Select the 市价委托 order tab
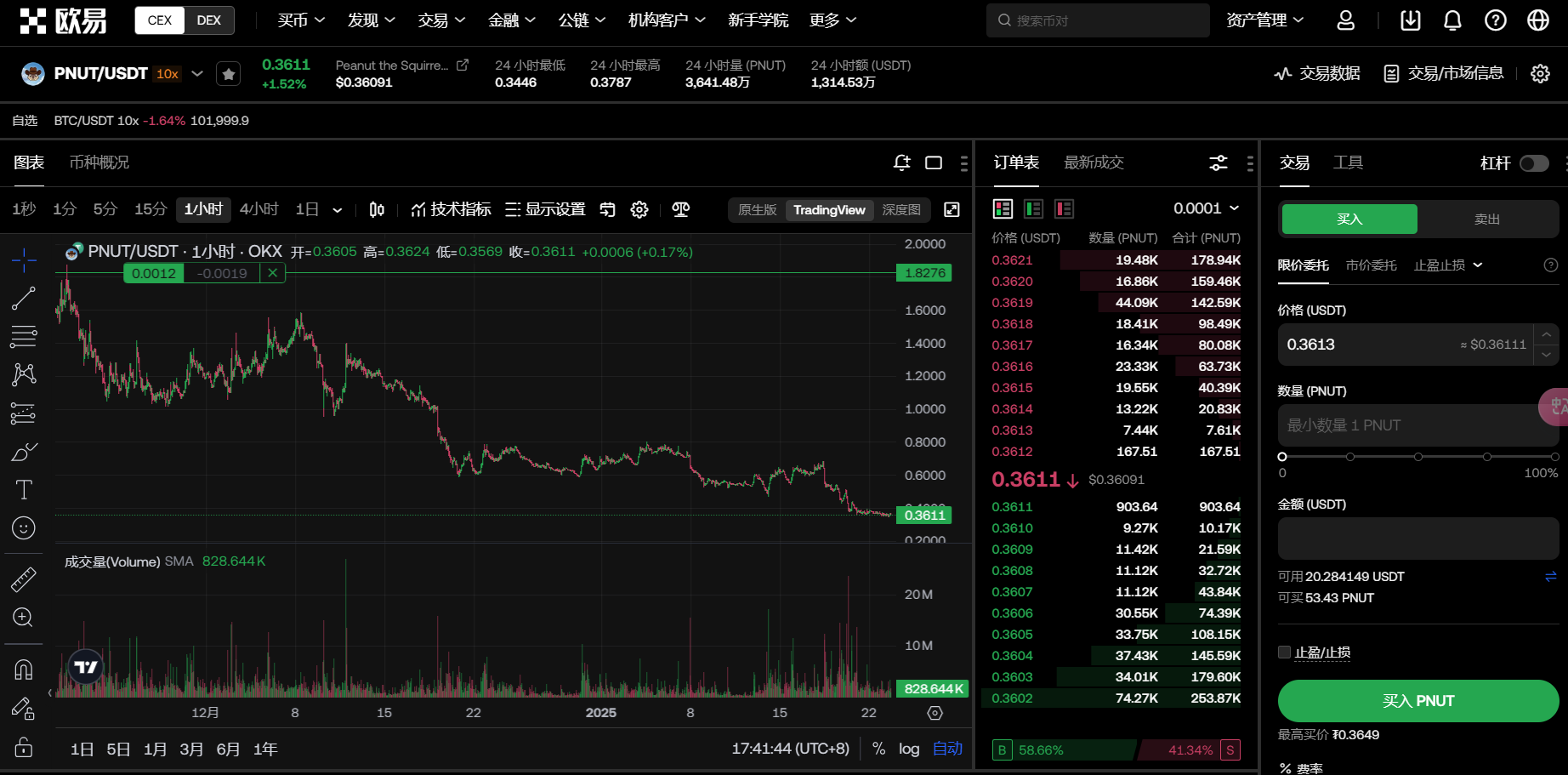Viewport: 1568px width, 775px height. point(1371,265)
